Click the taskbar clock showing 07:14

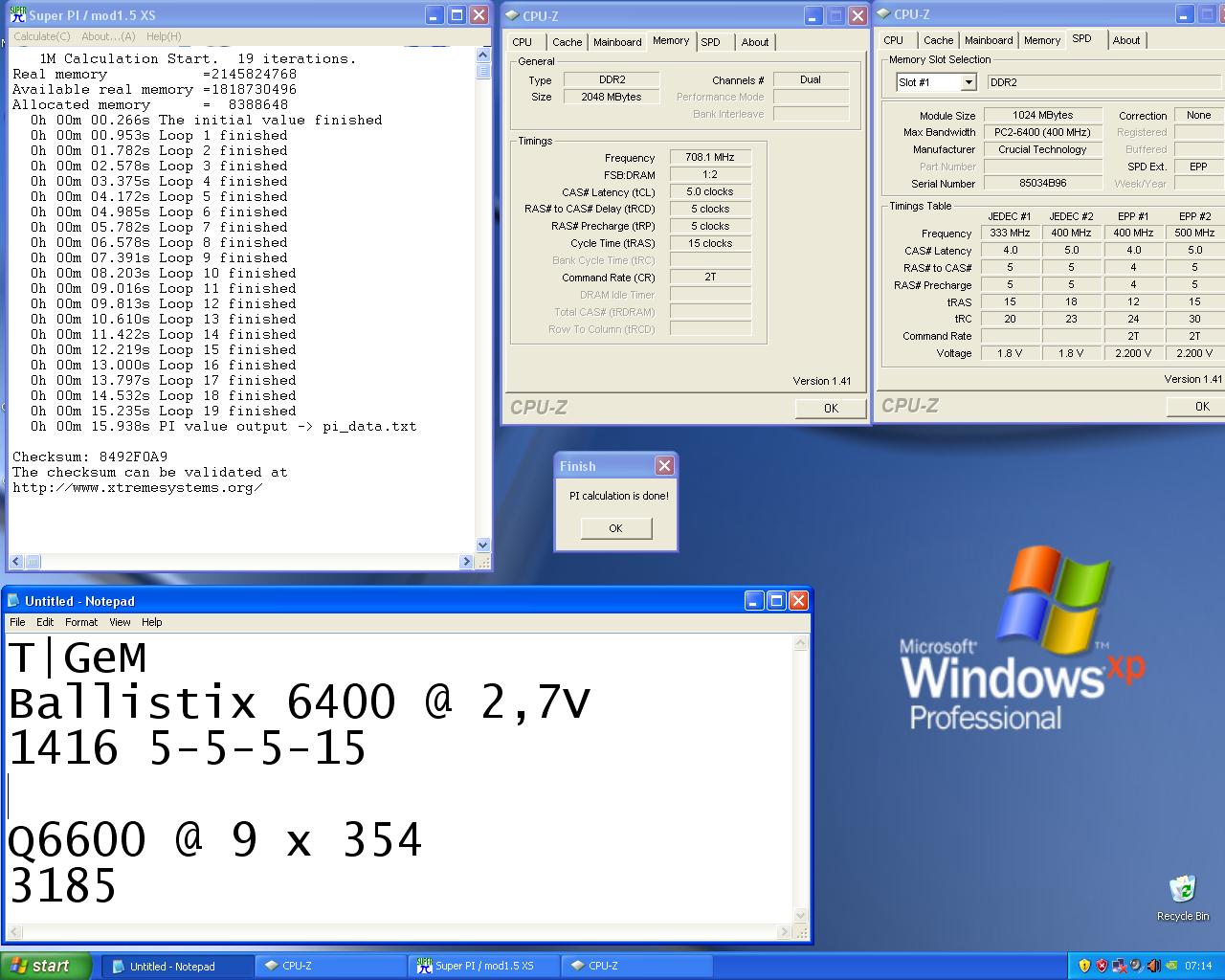pyautogui.click(x=1198, y=967)
